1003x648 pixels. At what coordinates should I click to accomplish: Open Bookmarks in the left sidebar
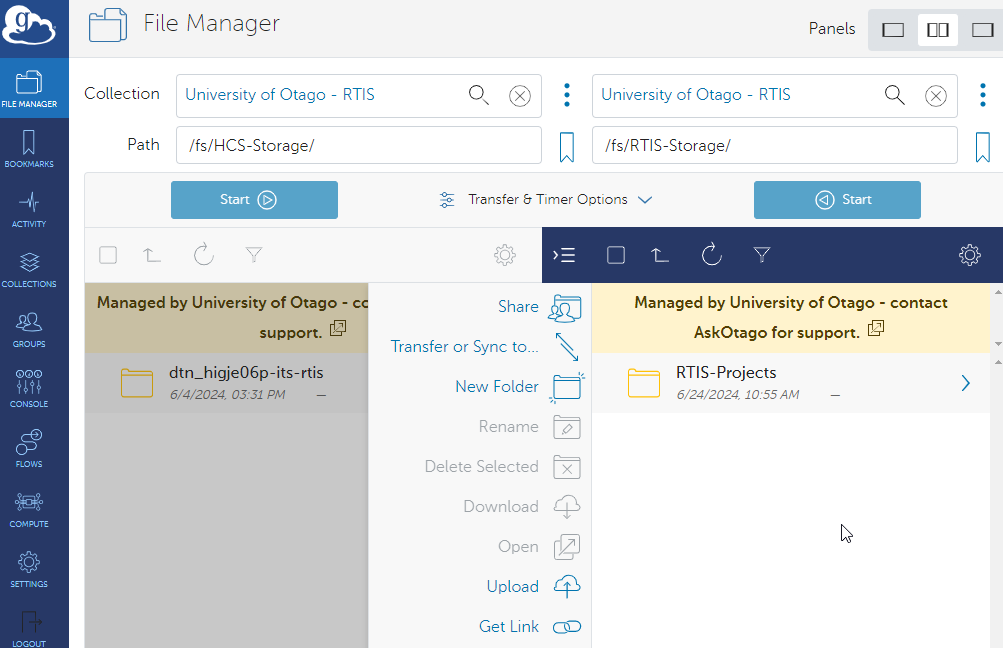click(29, 149)
